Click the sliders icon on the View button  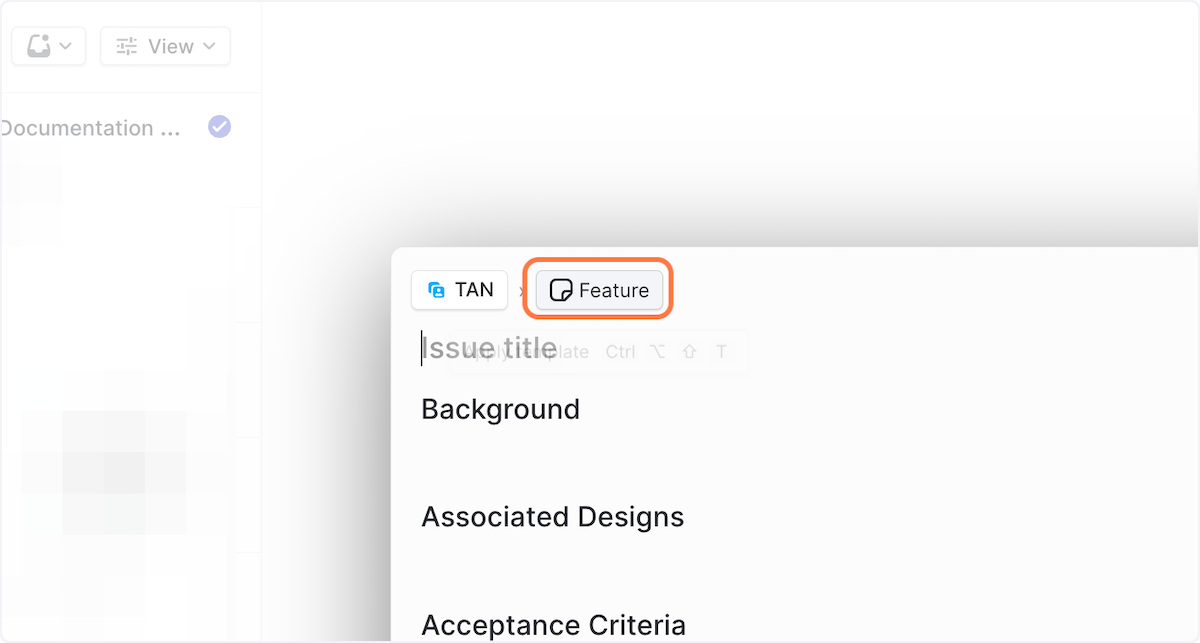(127, 46)
